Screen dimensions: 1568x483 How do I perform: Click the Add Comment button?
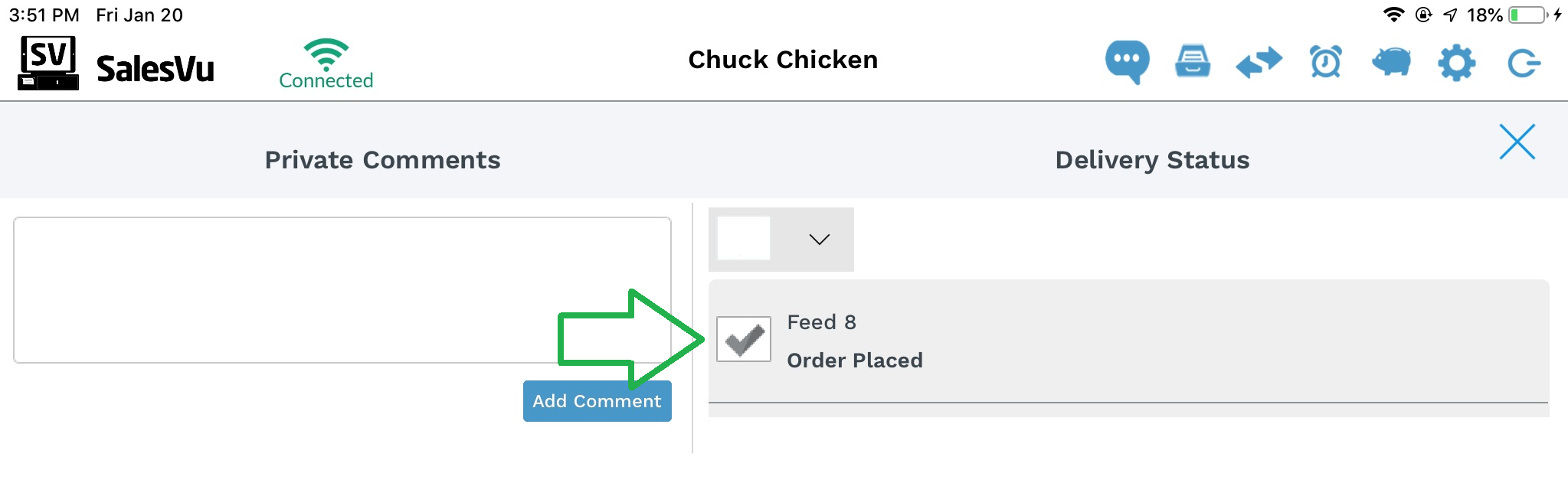597,401
